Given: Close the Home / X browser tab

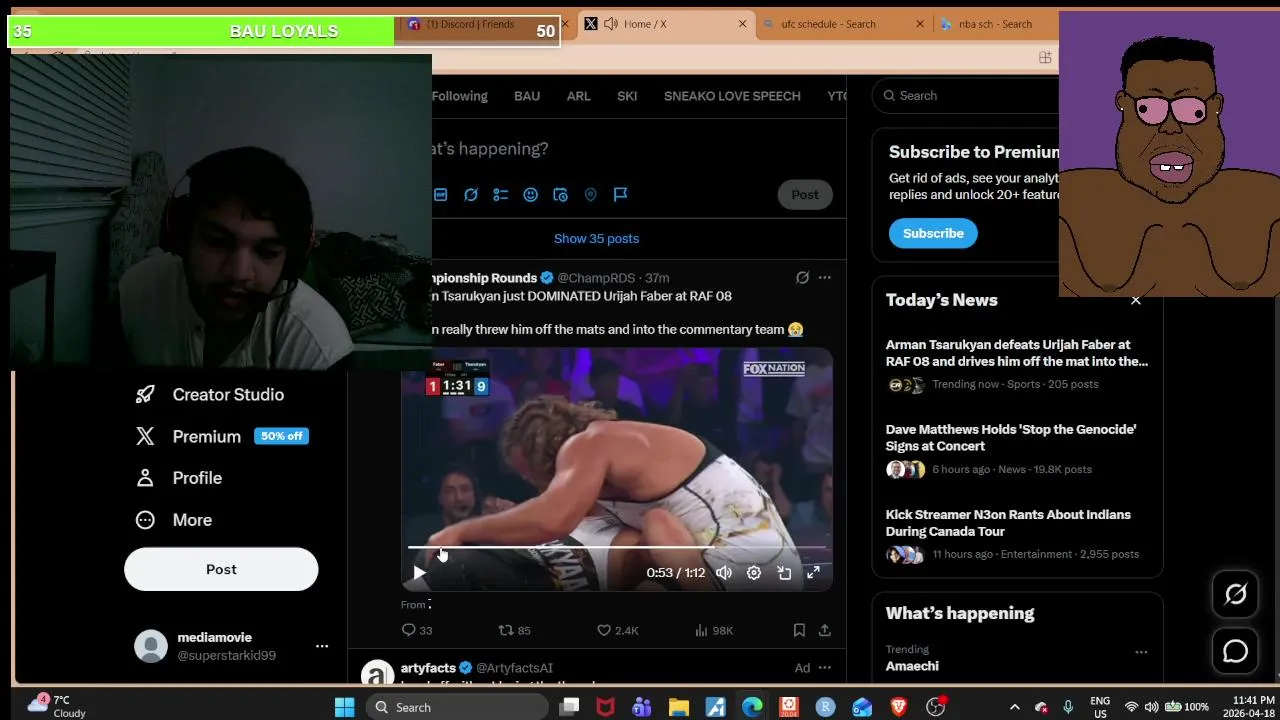Looking at the screenshot, I should pyautogui.click(x=742, y=24).
